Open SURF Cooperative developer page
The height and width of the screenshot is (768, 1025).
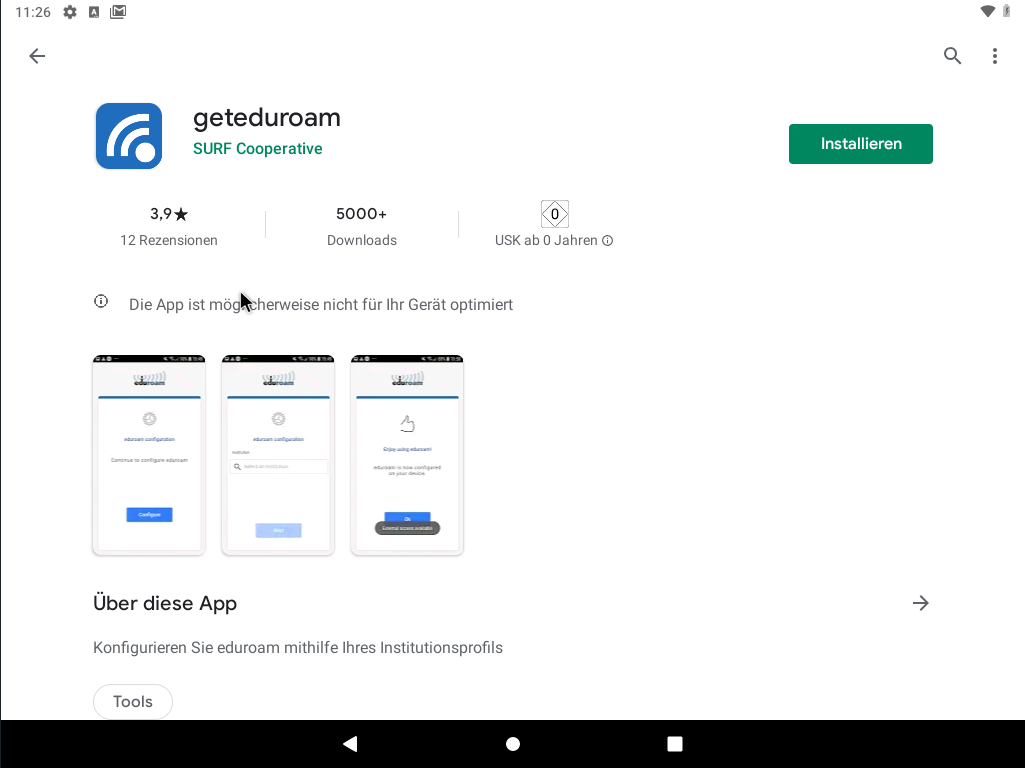257,149
